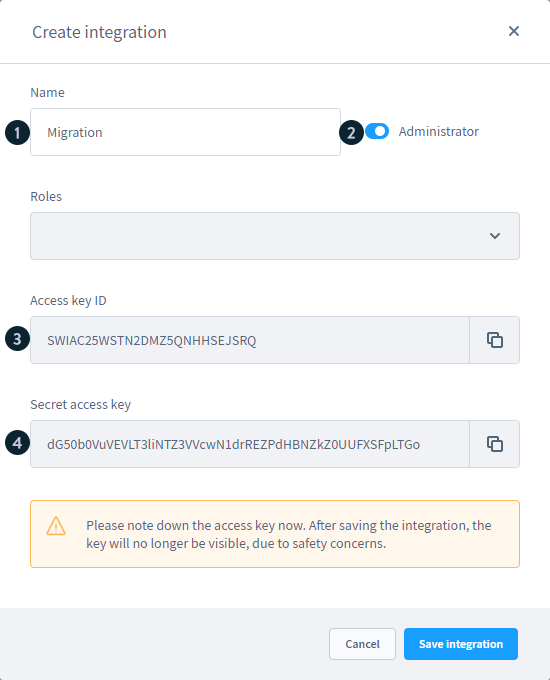550x680 pixels.
Task: Click the Name label
Action: tap(47, 92)
